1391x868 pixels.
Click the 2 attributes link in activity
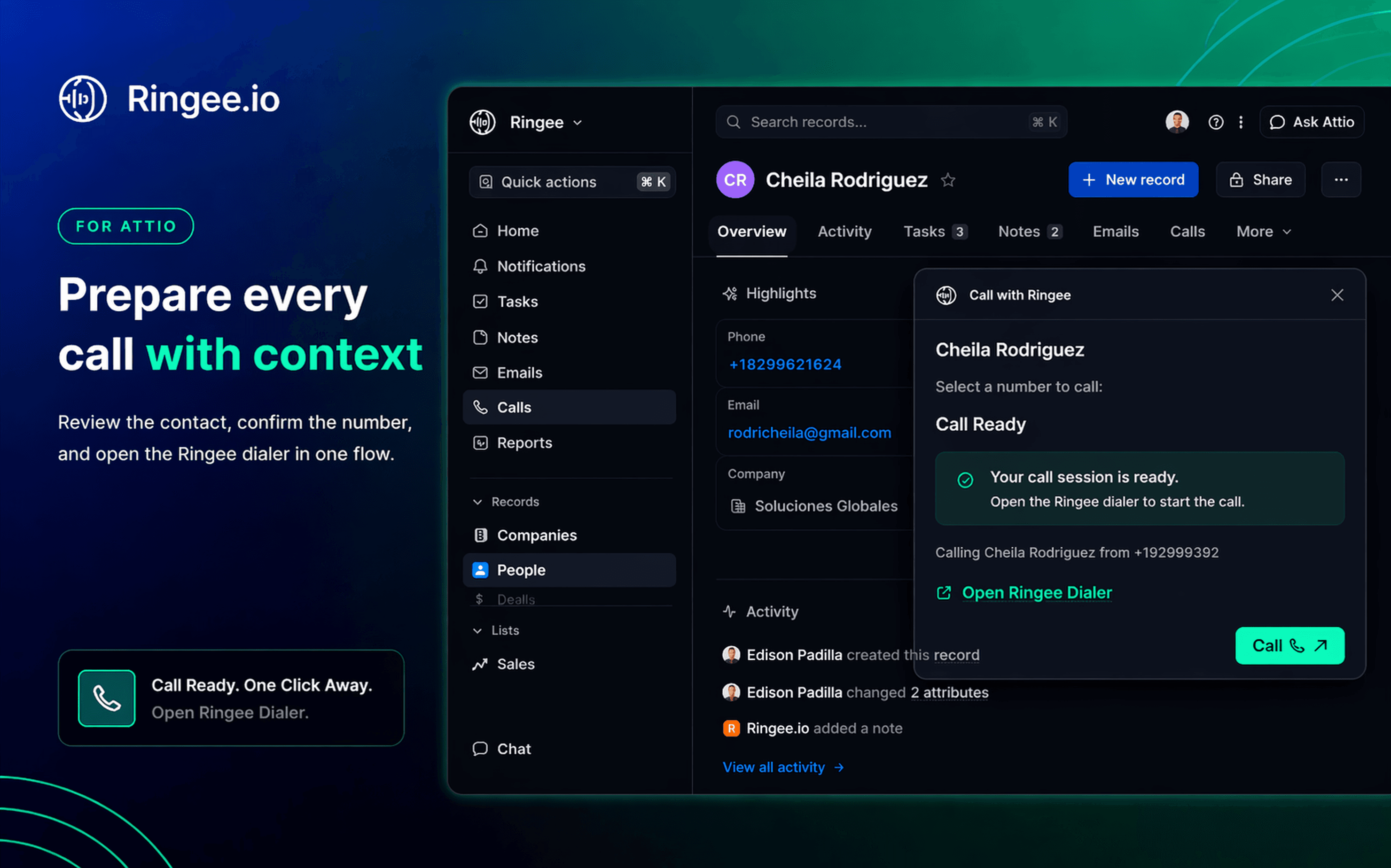coord(949,692)
